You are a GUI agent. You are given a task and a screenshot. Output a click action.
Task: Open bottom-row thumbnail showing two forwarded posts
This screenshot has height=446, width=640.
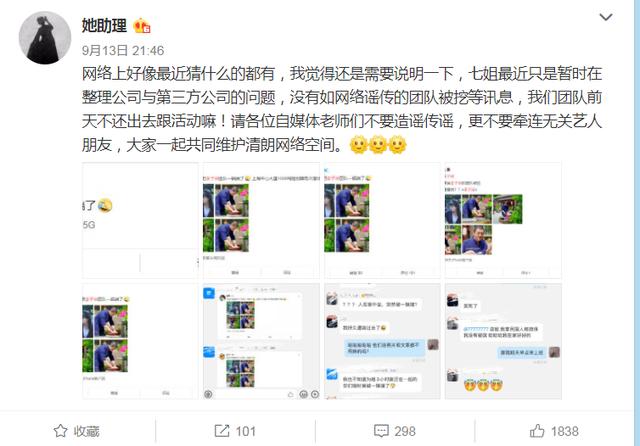(x=261, y=341)
